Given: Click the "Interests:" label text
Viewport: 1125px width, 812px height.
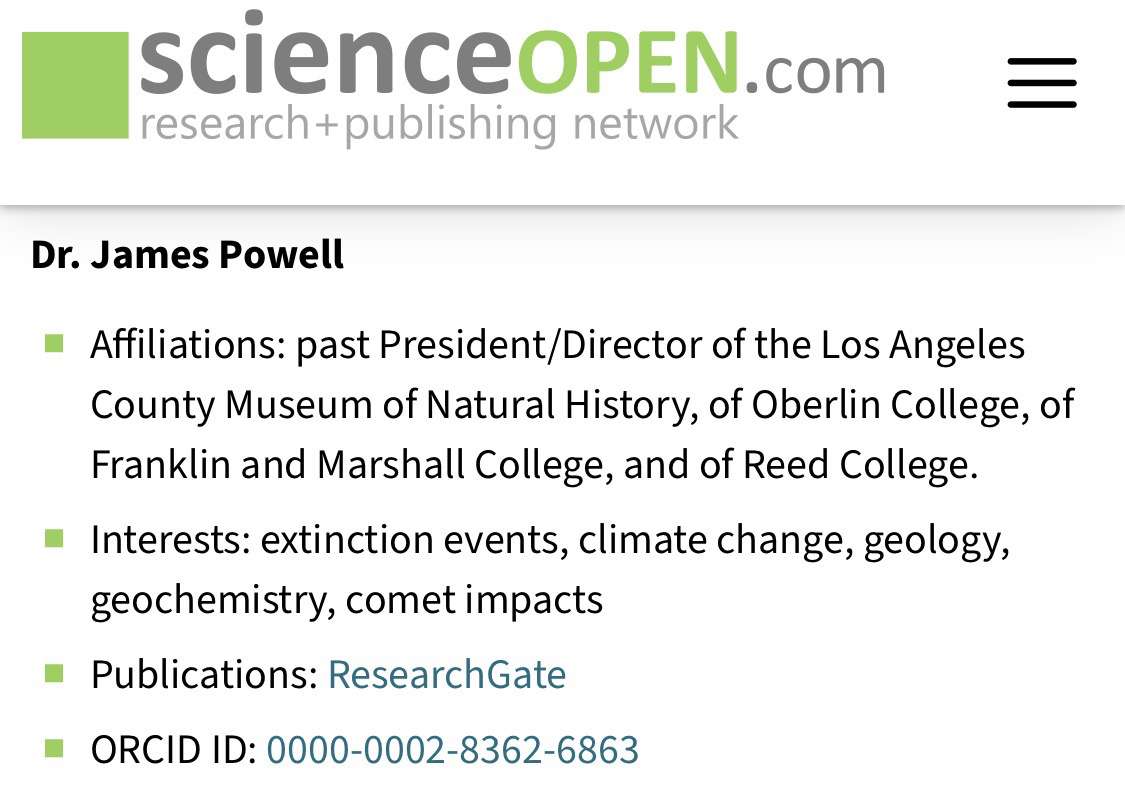Looking at the screenshot, I should (170, 541).
